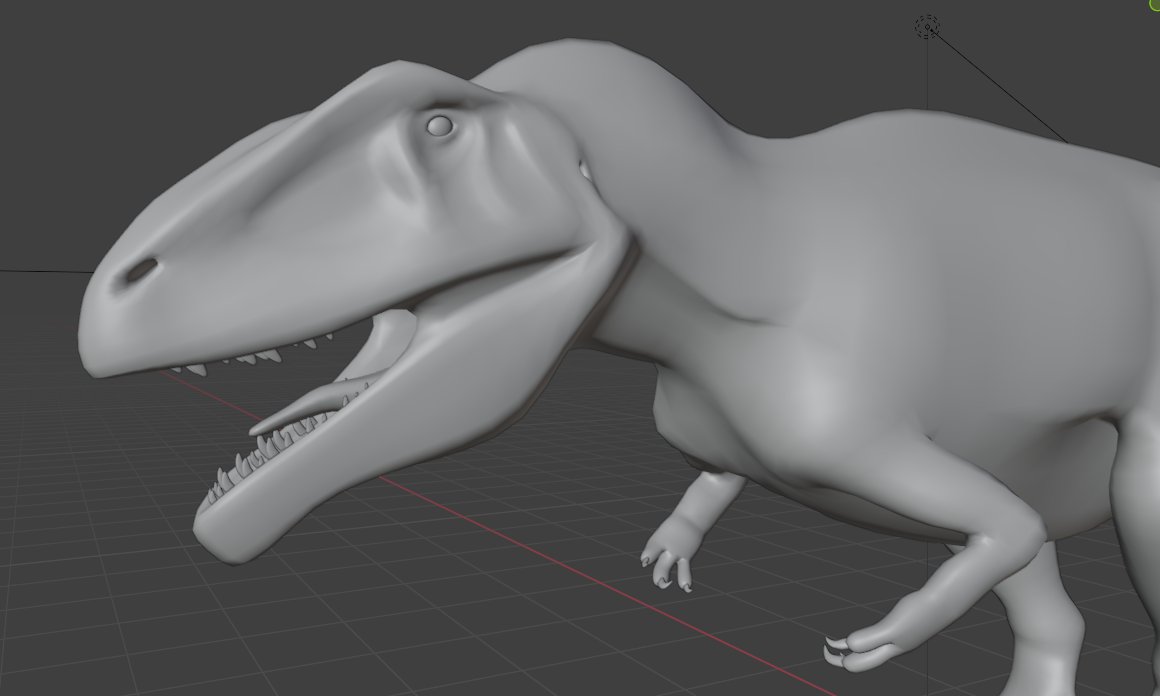Click the nostril on the dinosaur's snout

click(x=141, y=270)
